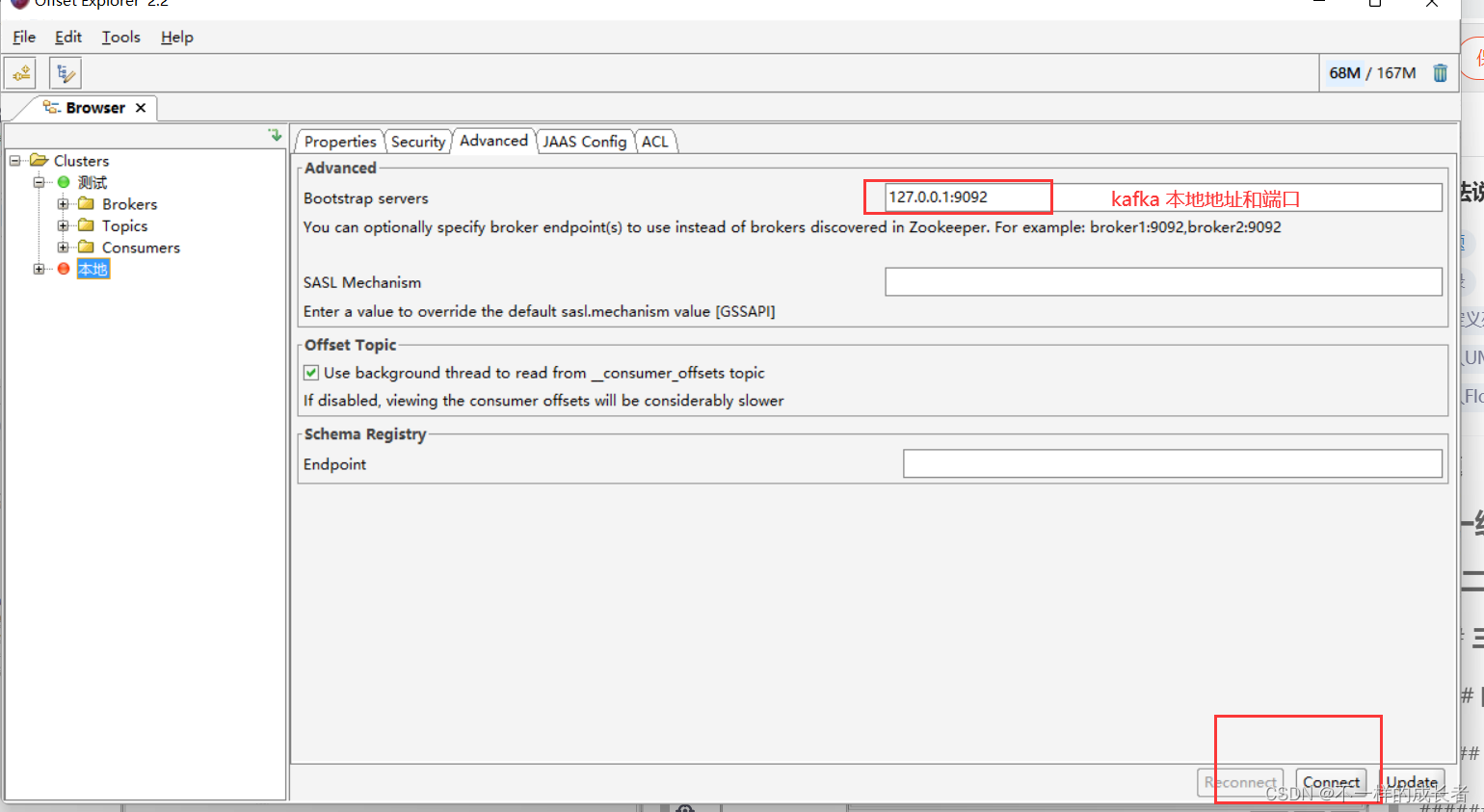Click the Edit Cluster pencil toolbar icon
1484x812 pixels.
64,72
